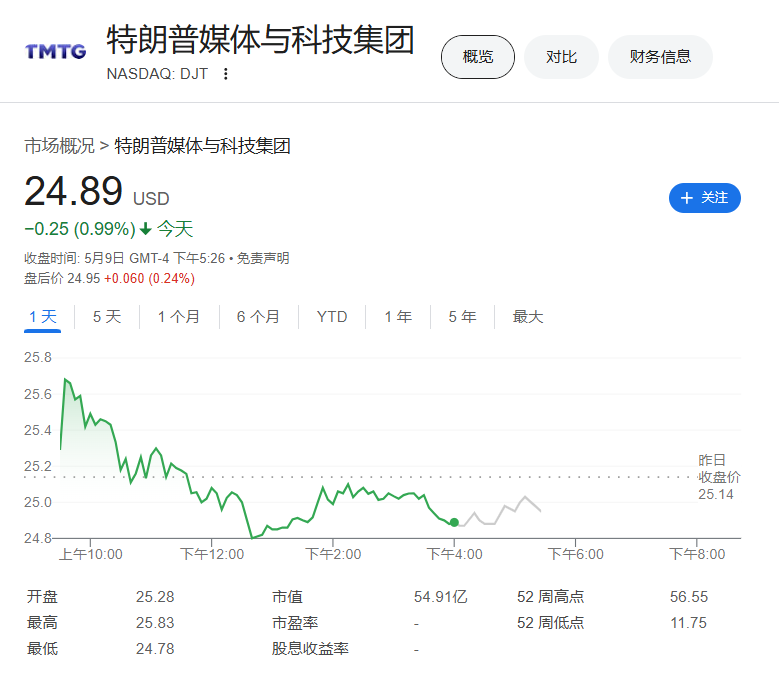Open the 财务信息 financials tab
Viewport: 779px width, 676px height.
[660, 57]
